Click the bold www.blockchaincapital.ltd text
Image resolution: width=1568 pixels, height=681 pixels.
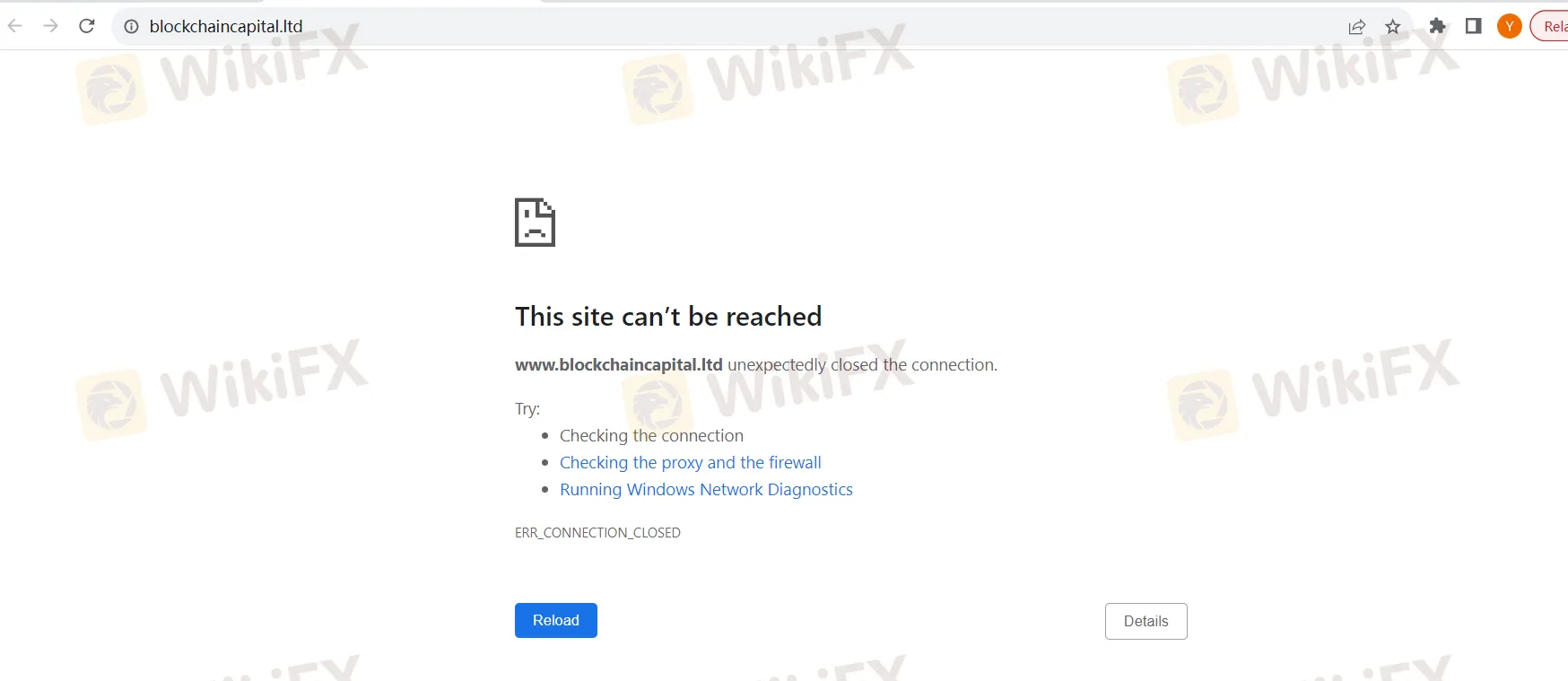(619, 364)
